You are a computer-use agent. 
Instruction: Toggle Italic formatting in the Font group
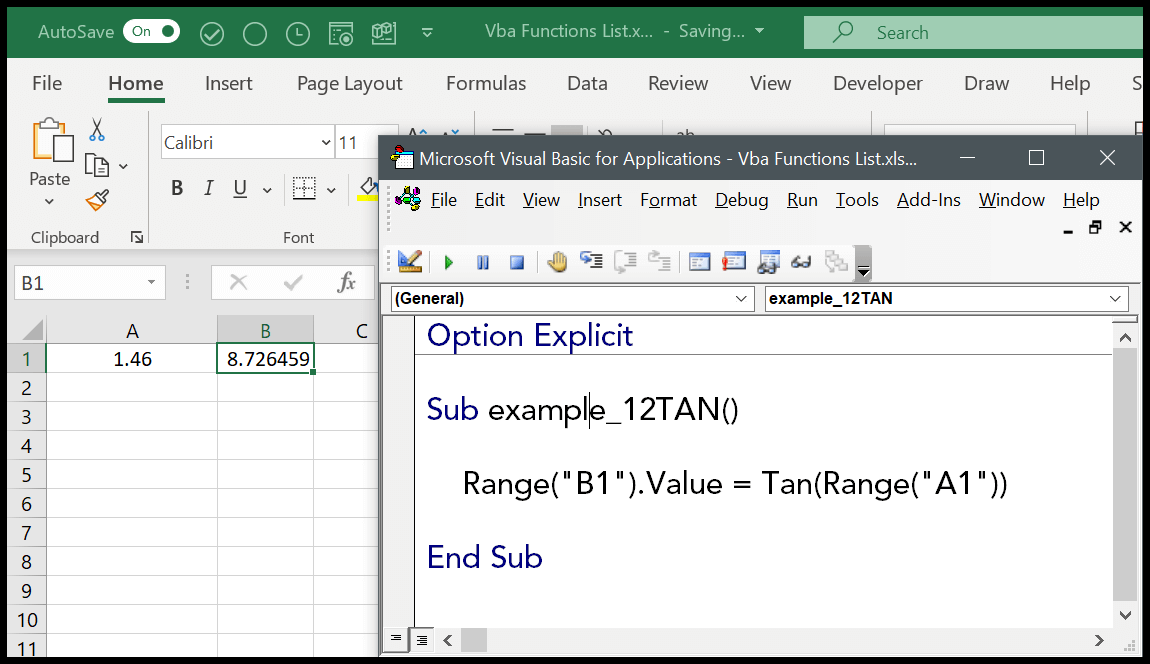click(x=209, y=188)
